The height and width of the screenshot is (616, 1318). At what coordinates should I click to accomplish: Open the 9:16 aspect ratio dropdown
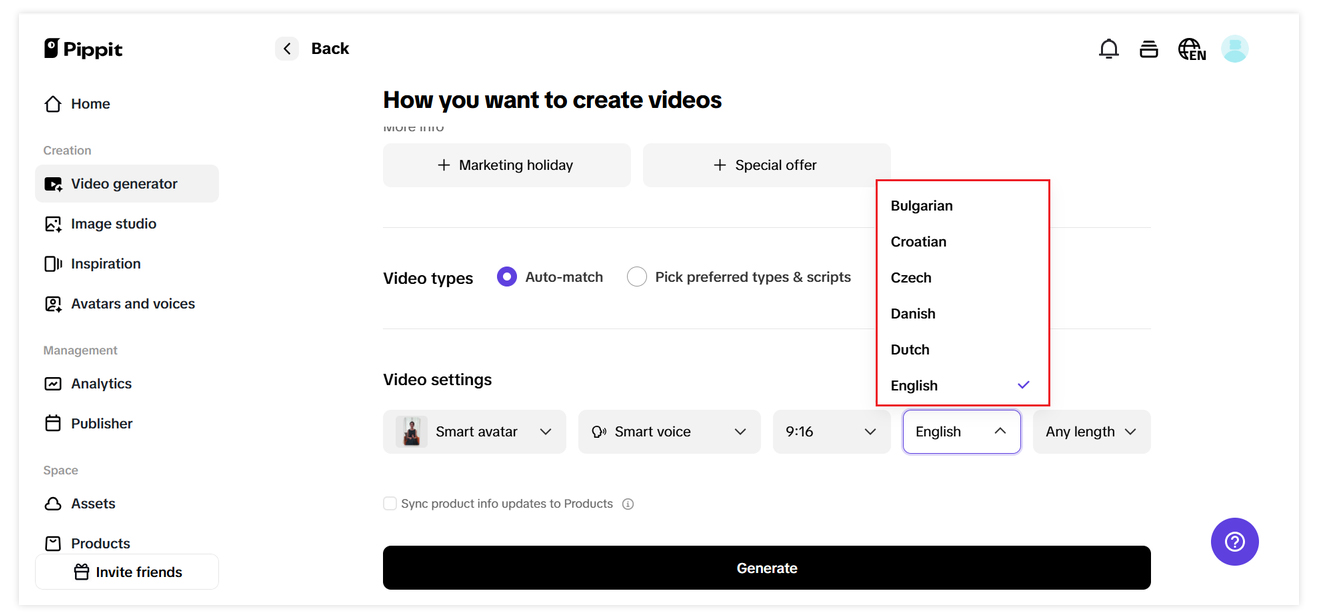(x=831, y=432)
